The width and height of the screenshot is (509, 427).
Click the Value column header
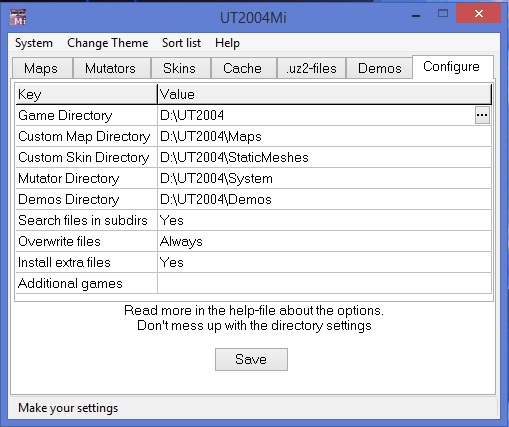click(324, 94)
